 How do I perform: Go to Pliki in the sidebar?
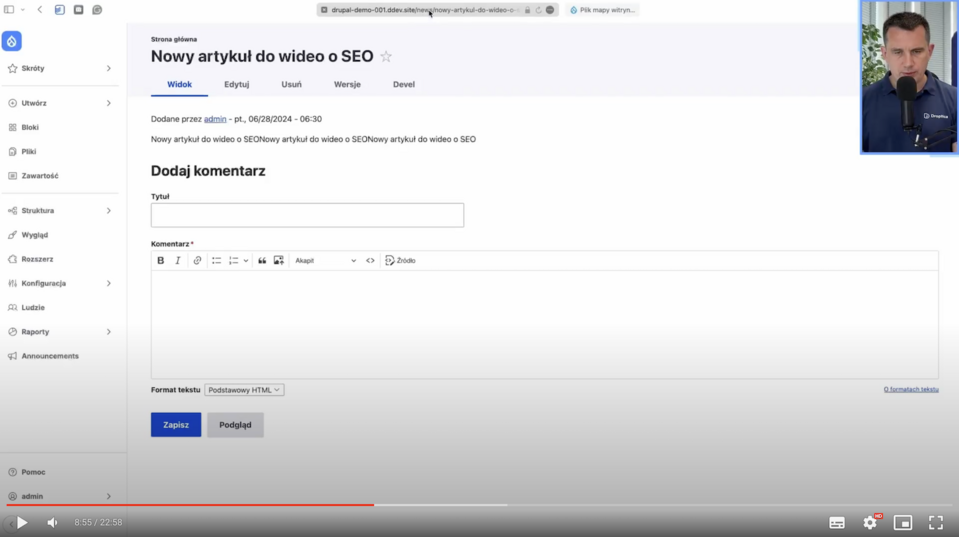pyautogui.click(x=29, y=152)
